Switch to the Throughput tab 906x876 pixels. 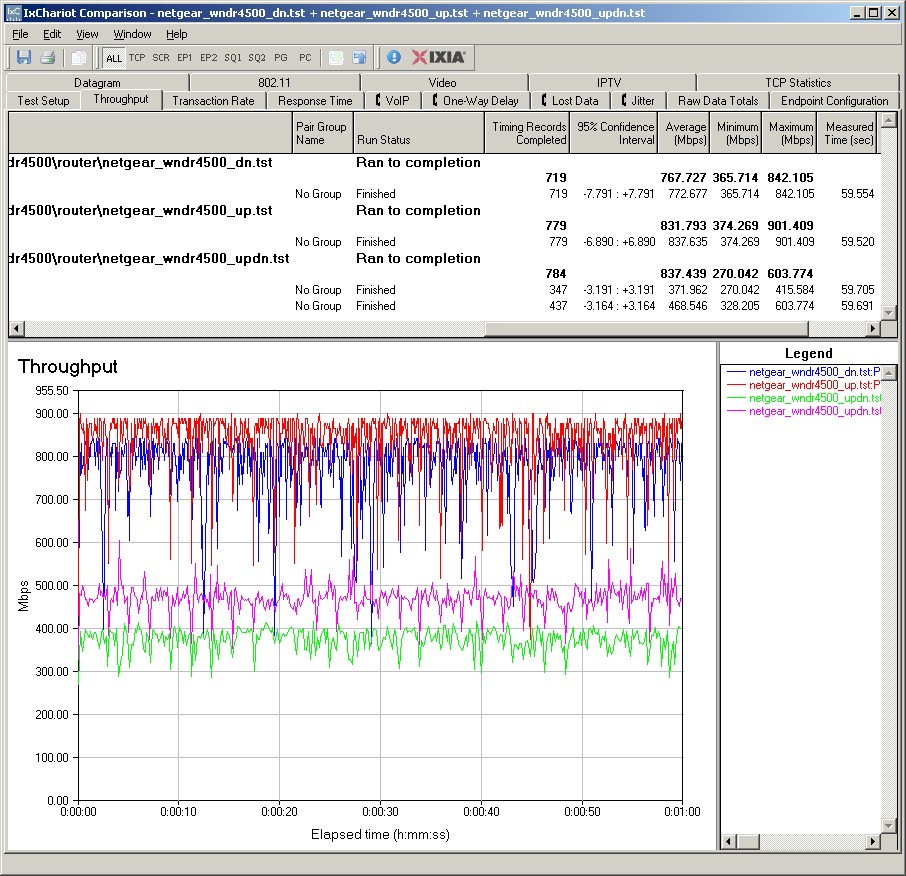pos(121,99)
